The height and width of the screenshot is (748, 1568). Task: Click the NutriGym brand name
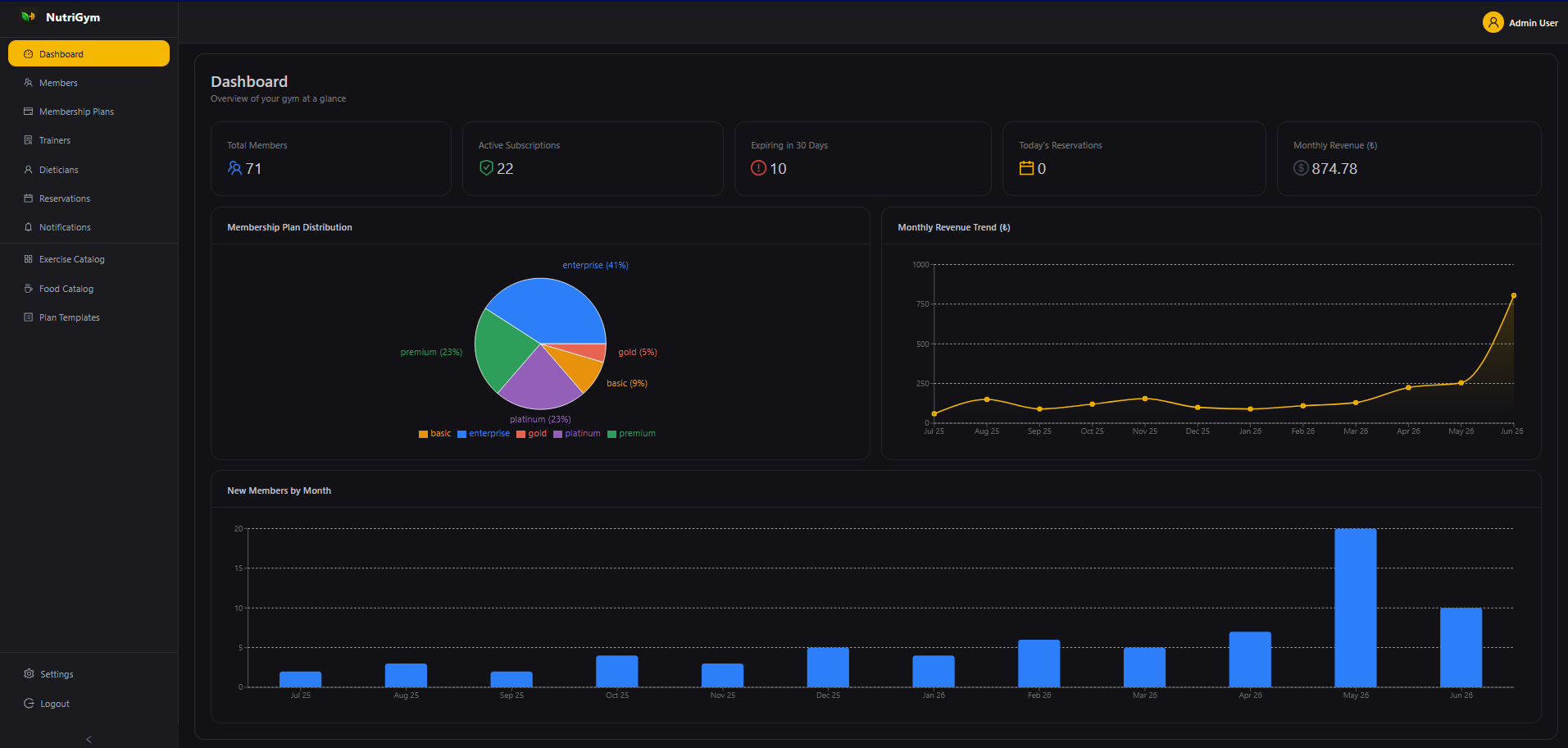pyautogui.click(x=73, y=17)
